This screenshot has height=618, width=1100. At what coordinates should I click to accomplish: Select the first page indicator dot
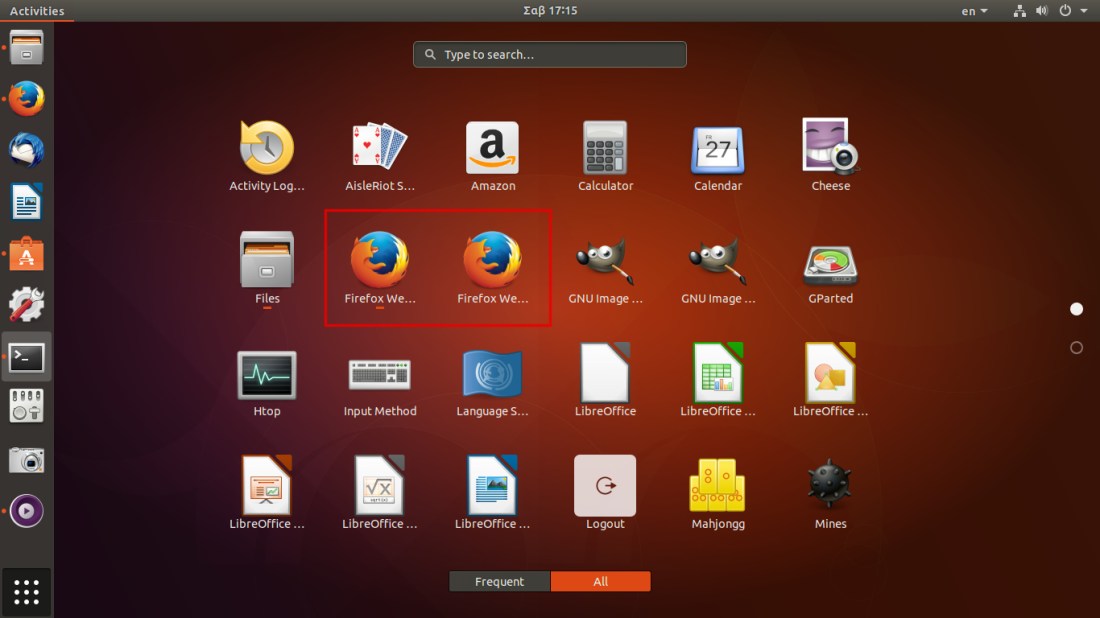point(1076,309)
